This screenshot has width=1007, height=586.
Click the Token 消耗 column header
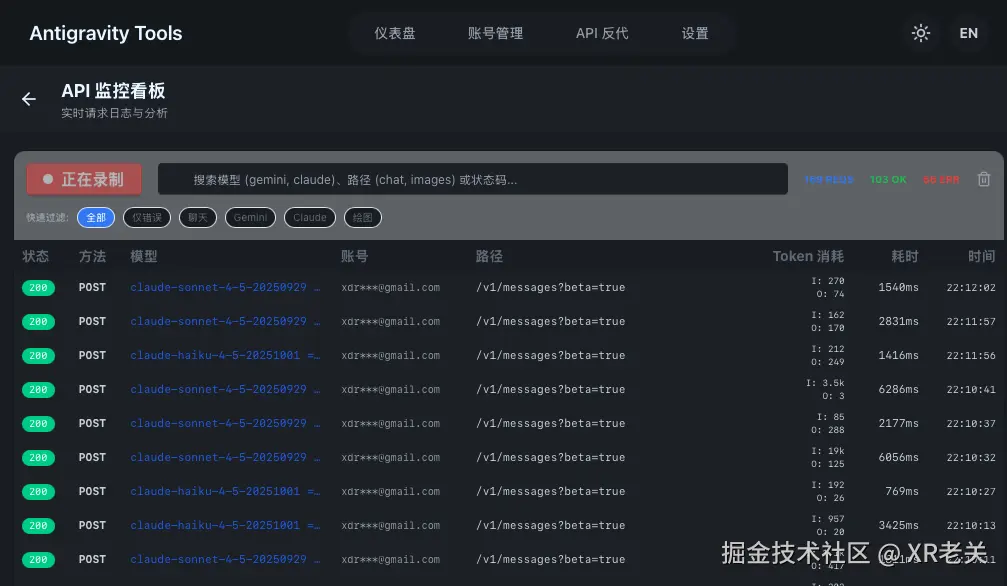pos(808,256)
